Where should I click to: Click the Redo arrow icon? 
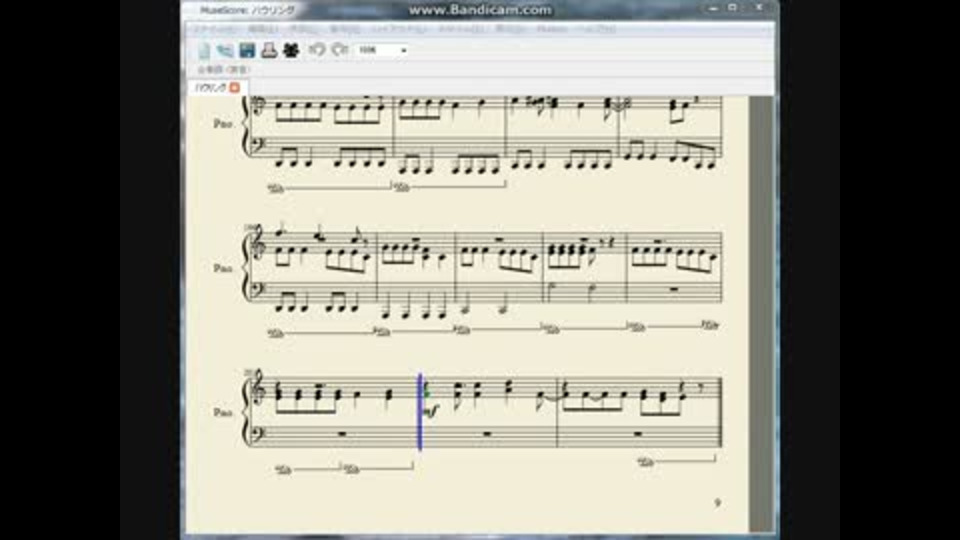(x=339, y=50)
